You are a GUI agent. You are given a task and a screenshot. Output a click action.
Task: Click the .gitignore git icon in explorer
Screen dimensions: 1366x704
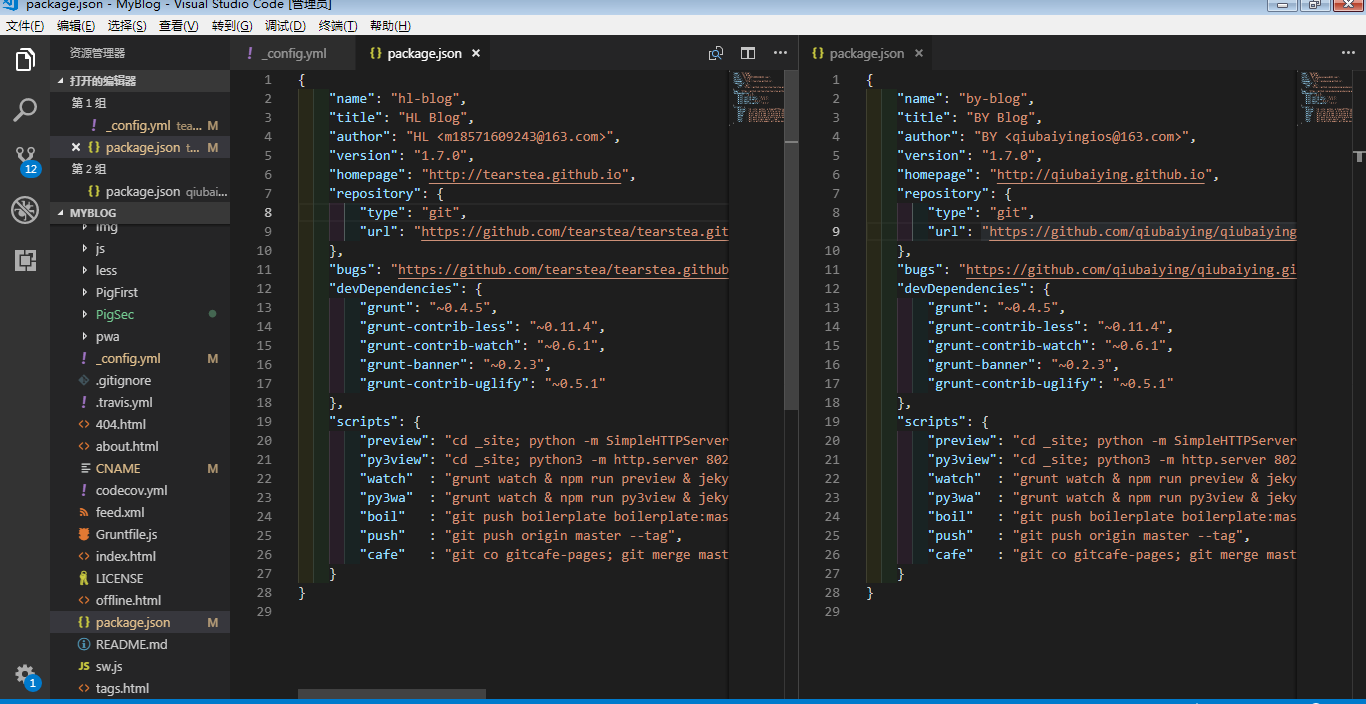click(84, 381)
